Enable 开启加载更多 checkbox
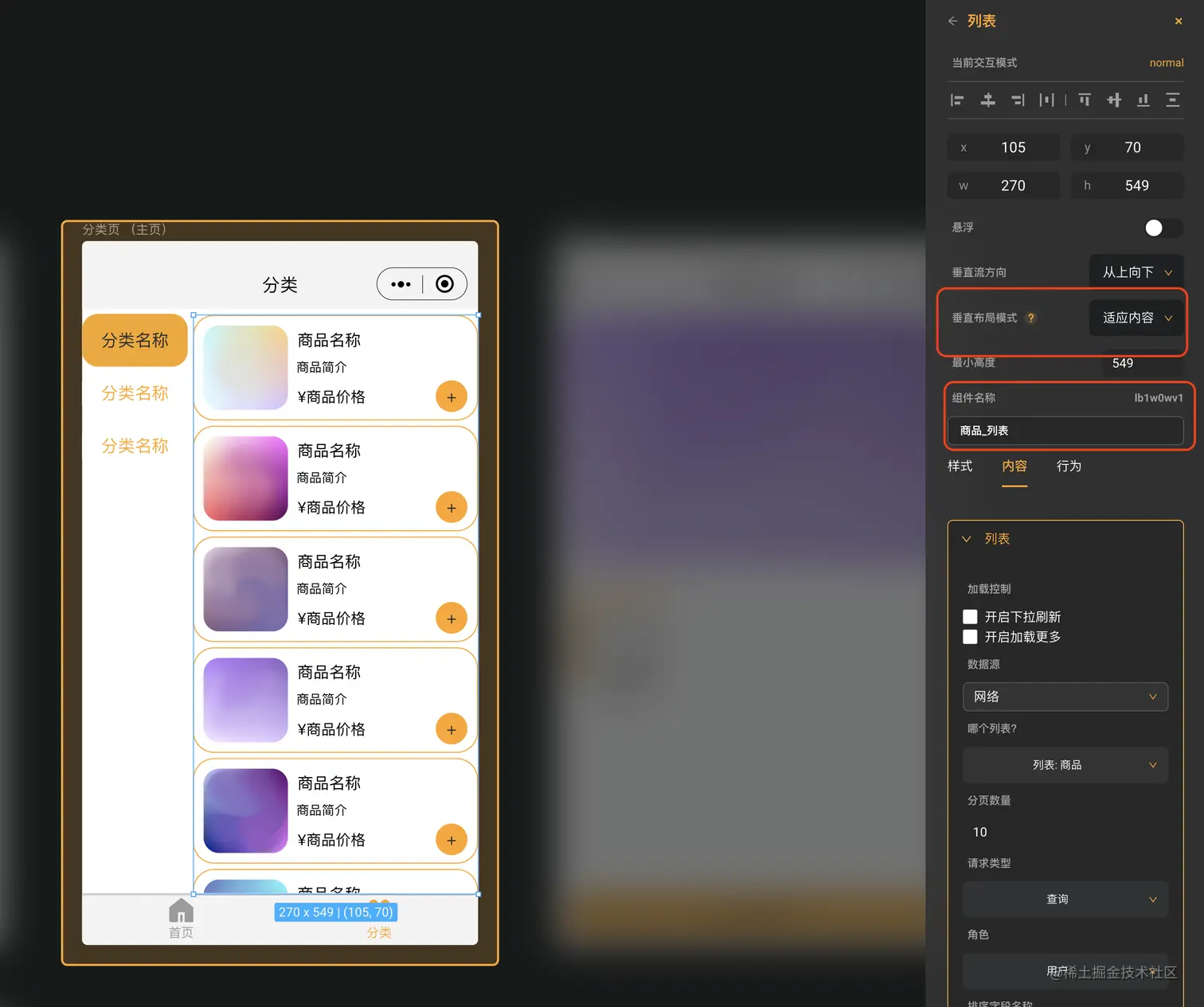1204x1007 pixels. tap(970, 637)
